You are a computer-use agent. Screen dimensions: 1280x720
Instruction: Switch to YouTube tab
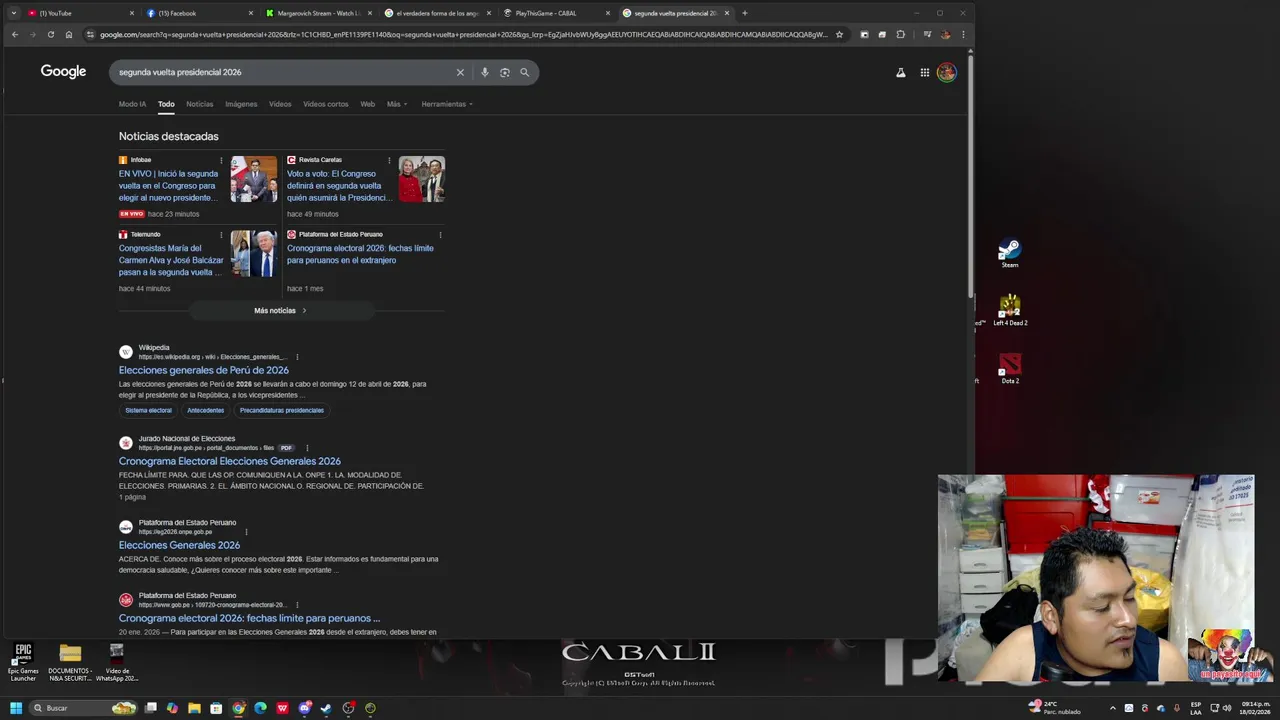80,13
